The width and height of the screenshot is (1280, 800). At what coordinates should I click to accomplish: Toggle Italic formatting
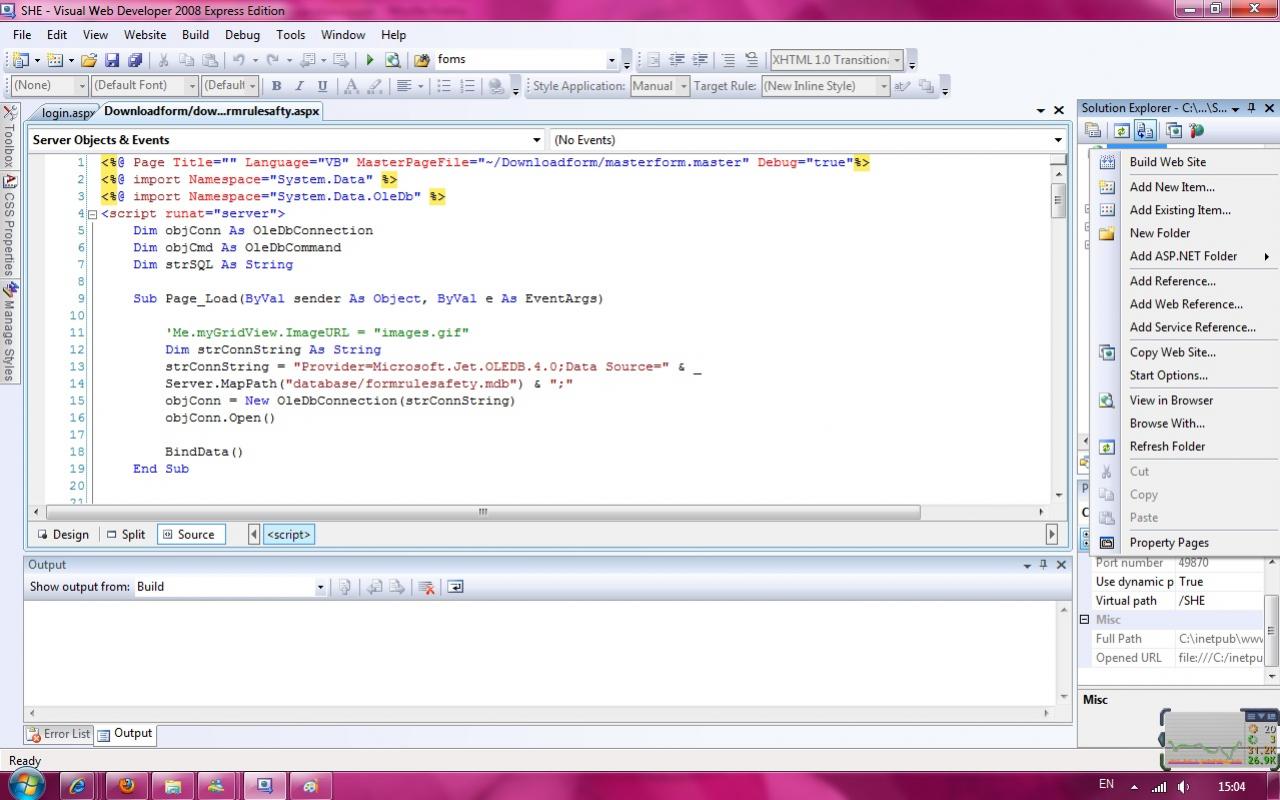tap(299, 86)
